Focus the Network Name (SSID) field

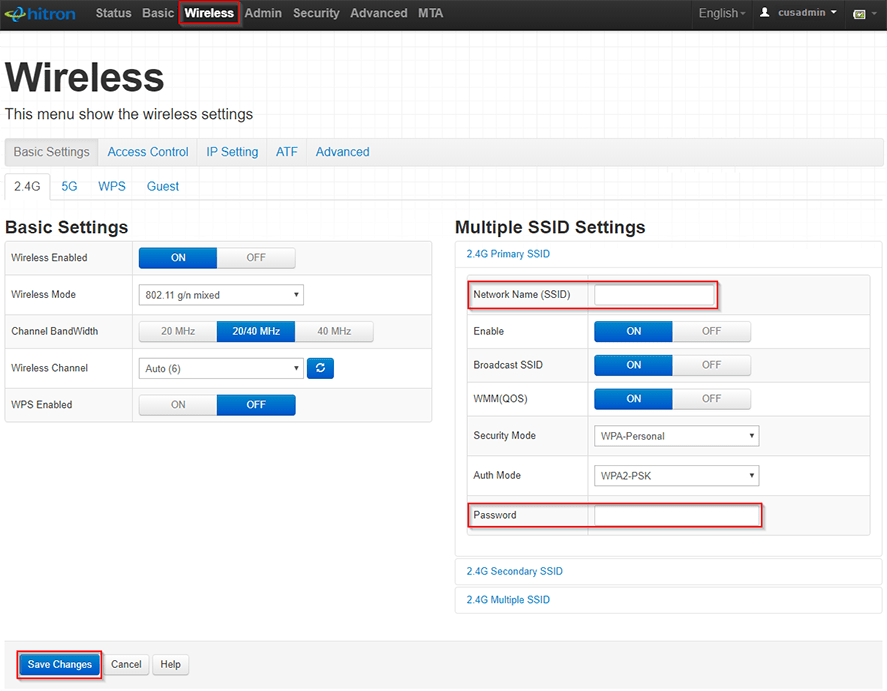654,295
